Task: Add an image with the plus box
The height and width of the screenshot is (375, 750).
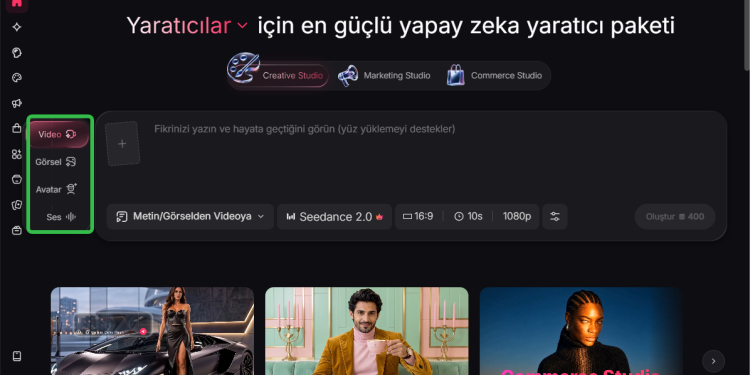Action: pos(122,143)
